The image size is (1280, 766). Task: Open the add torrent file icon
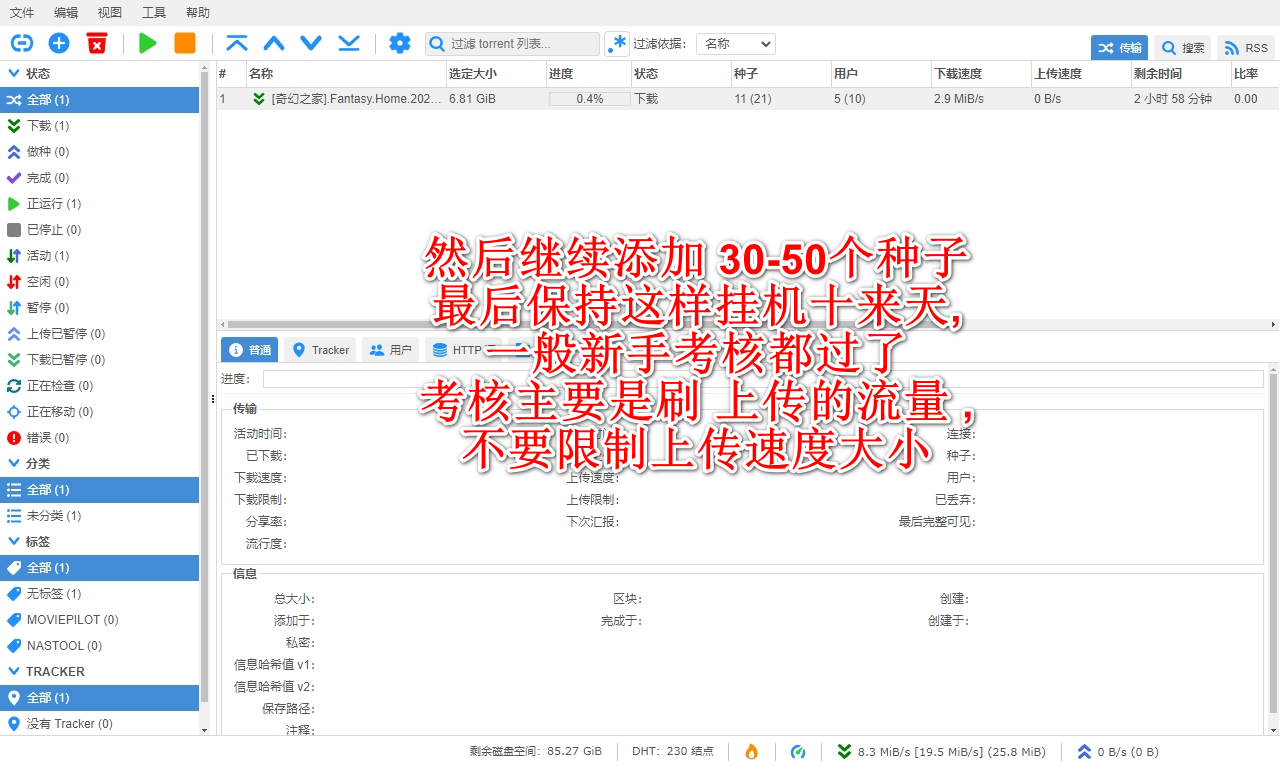[58, 43]
